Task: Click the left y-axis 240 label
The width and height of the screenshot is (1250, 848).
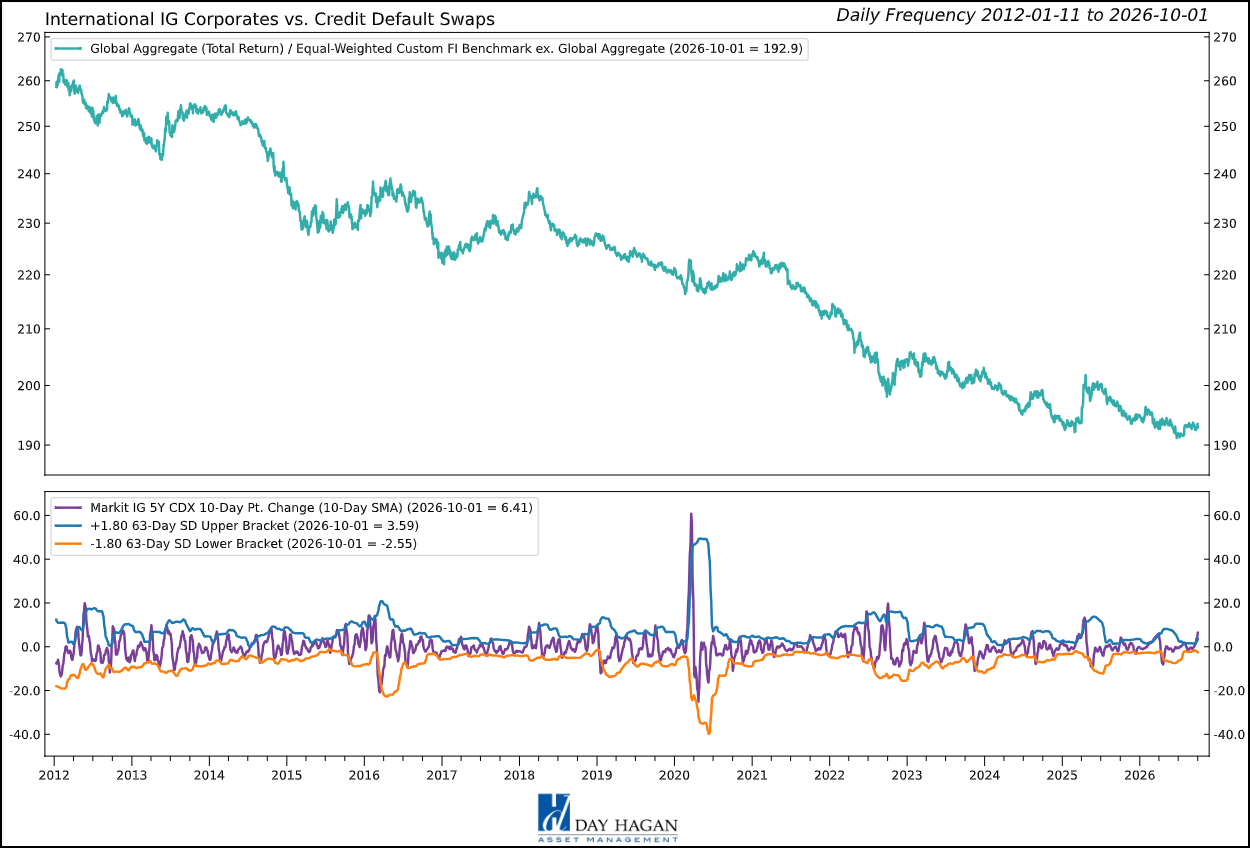Action: tap(28, 174)
